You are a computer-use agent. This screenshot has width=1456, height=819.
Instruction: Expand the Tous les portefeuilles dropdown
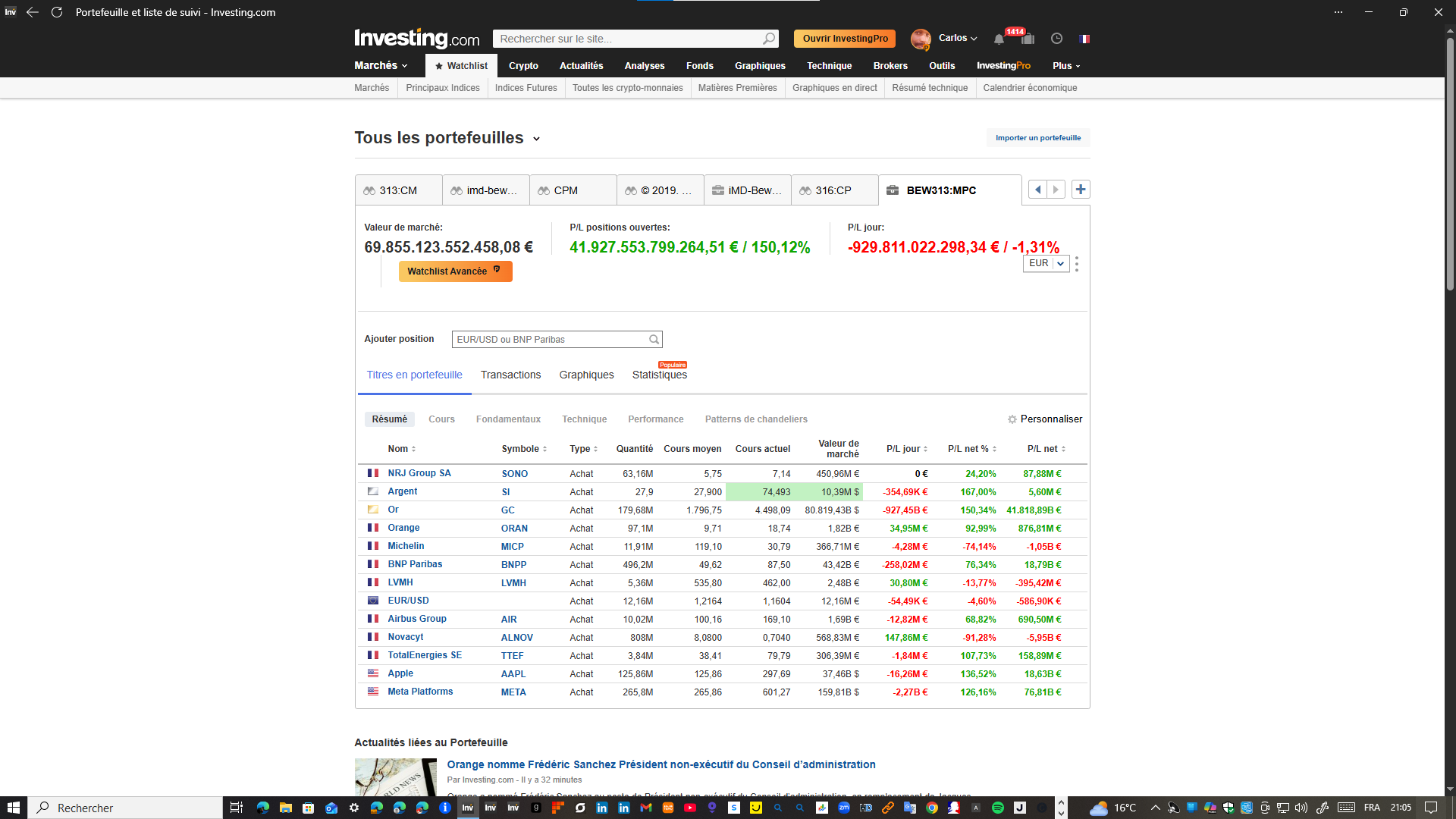click(536, 139)
